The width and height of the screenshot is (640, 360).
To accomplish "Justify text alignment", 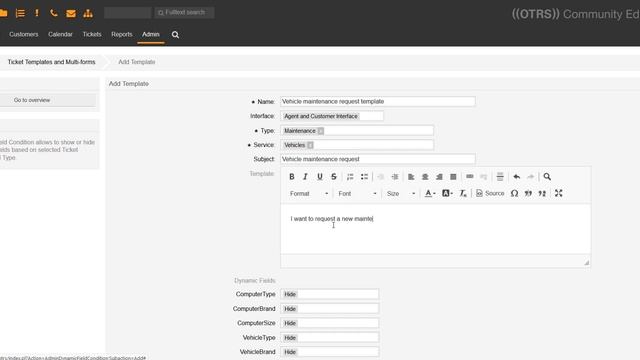I will coord(453,177).
